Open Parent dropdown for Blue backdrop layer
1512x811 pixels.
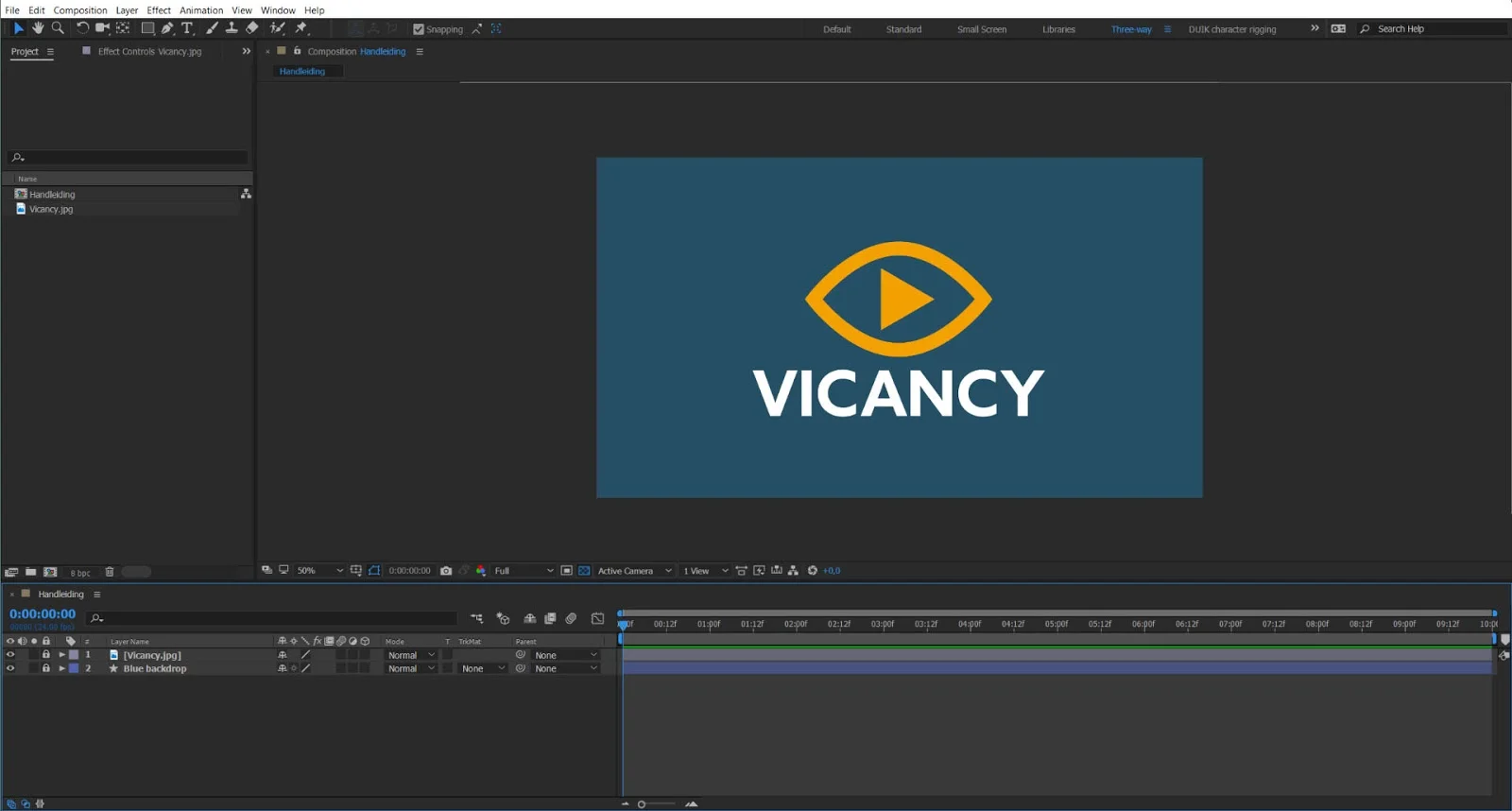tap(565, 668)
